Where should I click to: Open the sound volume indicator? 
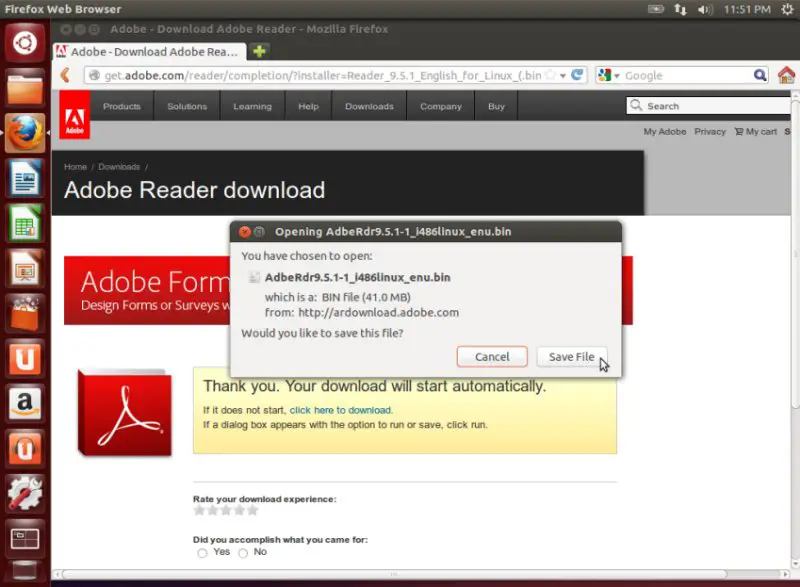[705, 9]
